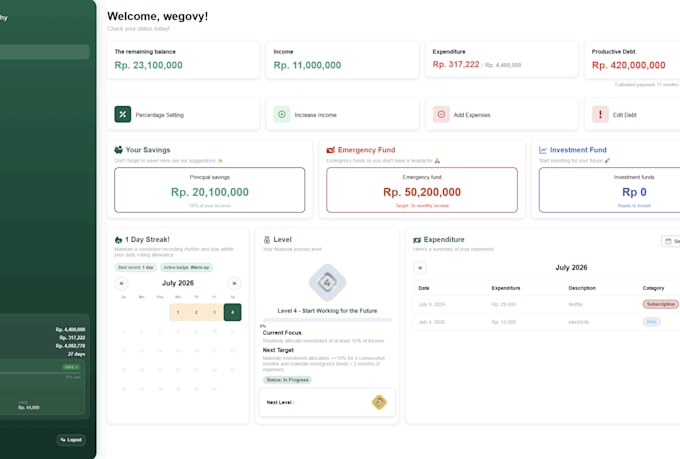The width and height of the screenshot is (680, 459).
Task: Click the 'July 2026' title in streak calendar
Action: pos(178,283)
